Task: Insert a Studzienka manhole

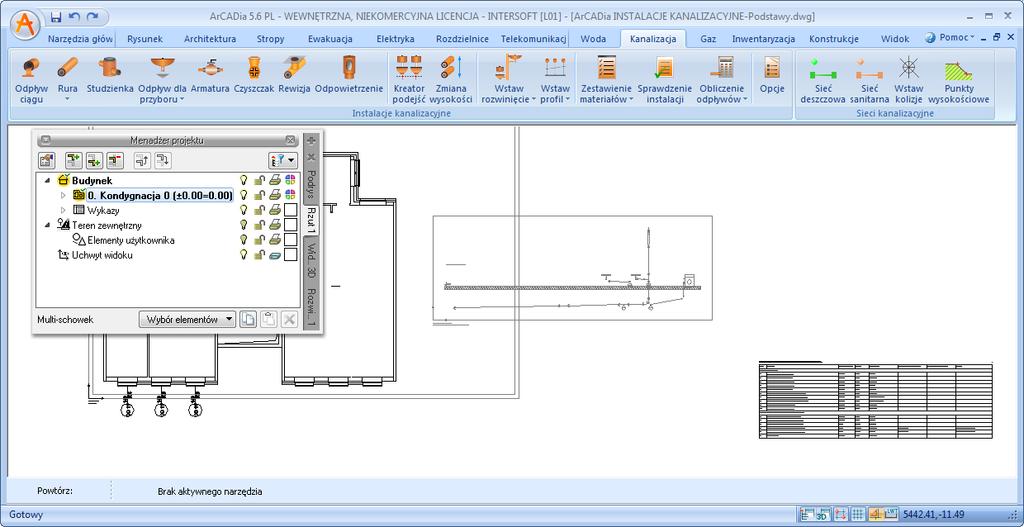Action: pyautogui.click(x=110, y=75)
